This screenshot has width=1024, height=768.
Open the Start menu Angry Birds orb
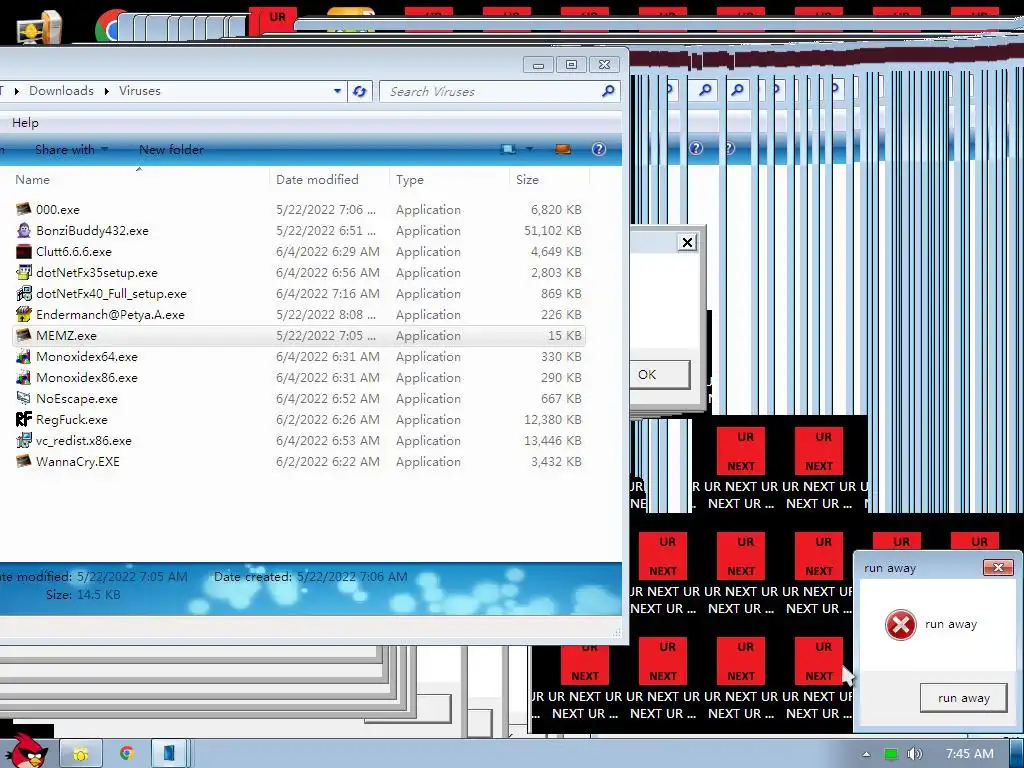[x=26, y=751]
